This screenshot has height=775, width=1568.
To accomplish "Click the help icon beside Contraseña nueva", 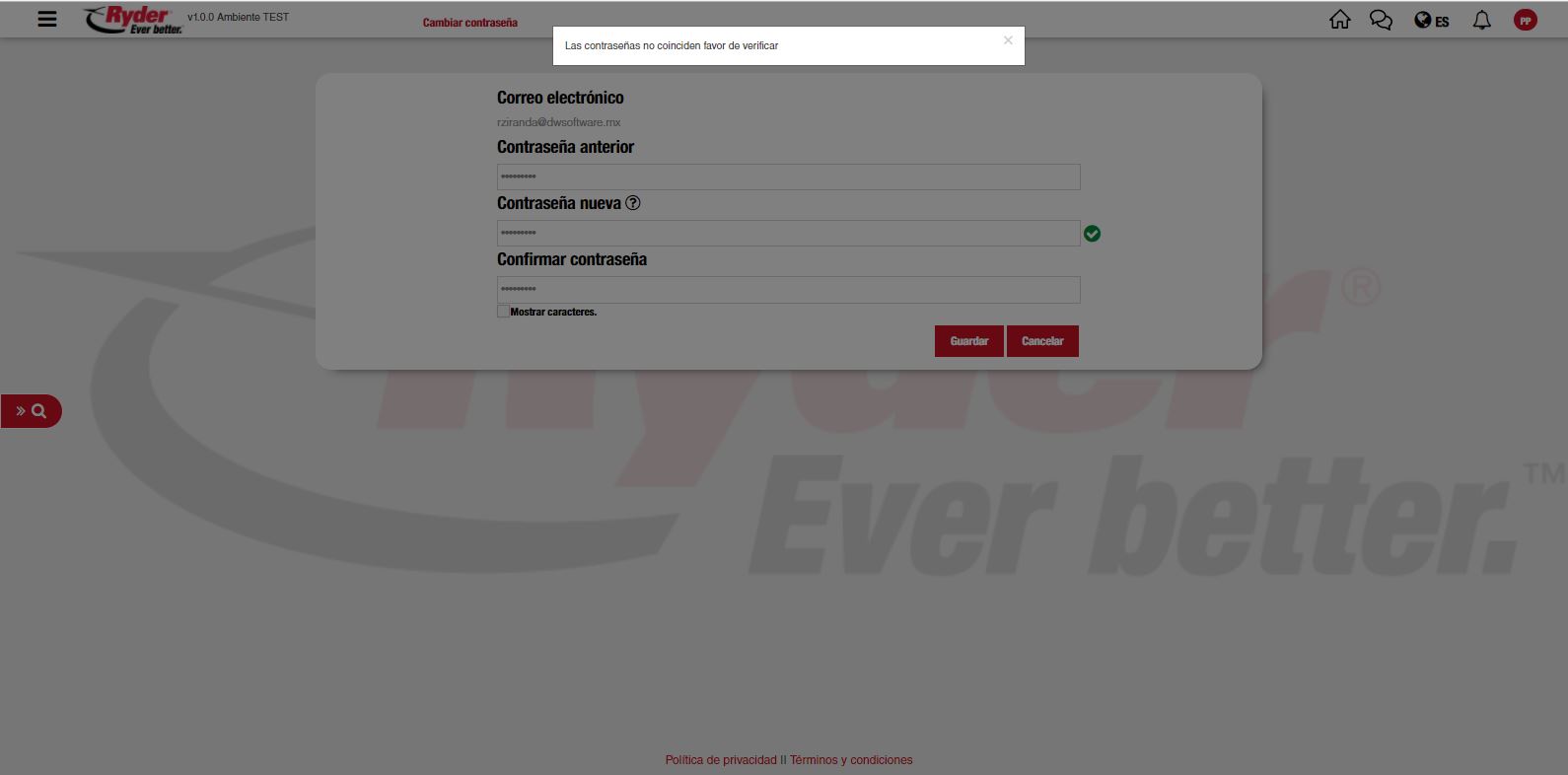I will click(633, 203).
